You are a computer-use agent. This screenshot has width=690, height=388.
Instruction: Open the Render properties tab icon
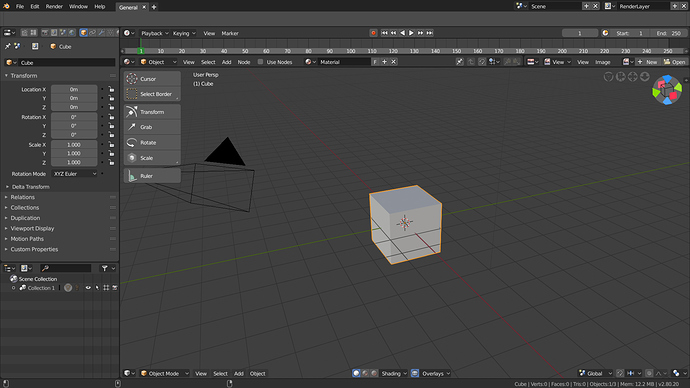pyautogui.click(x=44, y=33)
